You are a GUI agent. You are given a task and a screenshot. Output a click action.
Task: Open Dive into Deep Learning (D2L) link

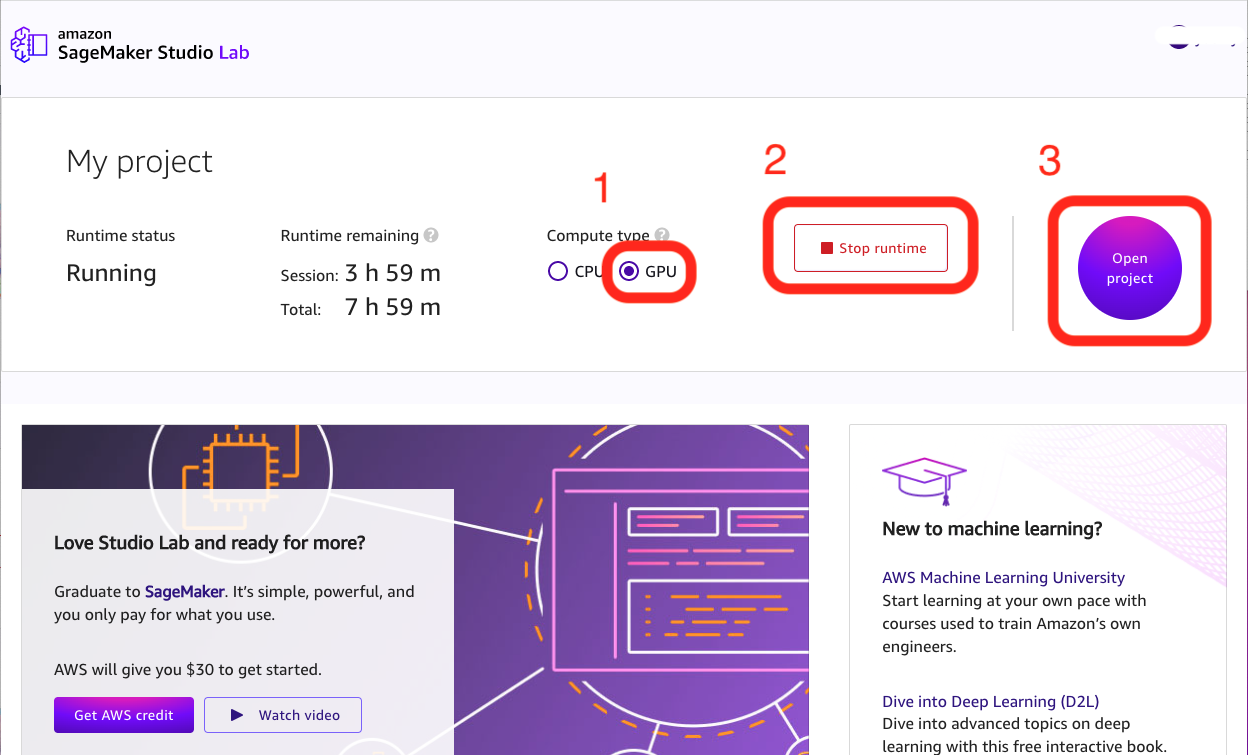pos(990,701)
